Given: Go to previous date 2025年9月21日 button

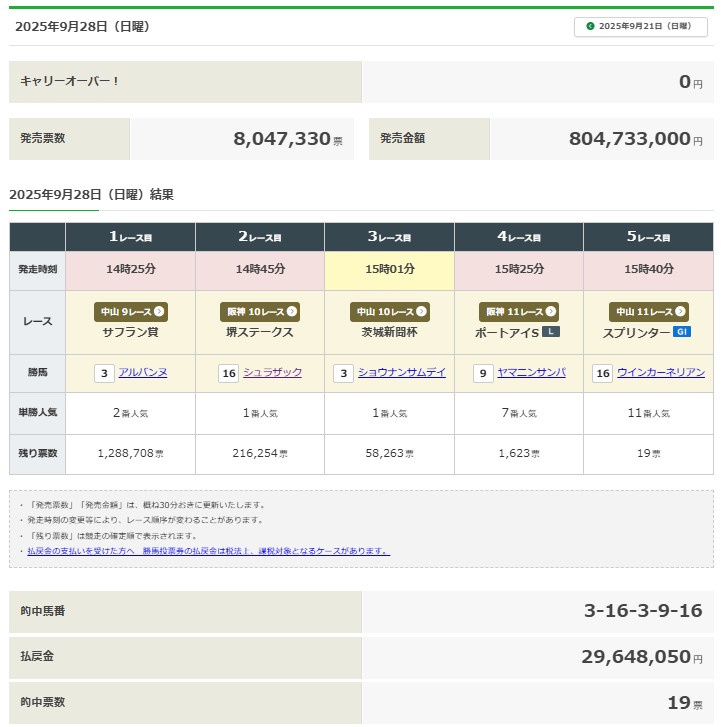Looking at the screenshot, I should tap(640, 27).
